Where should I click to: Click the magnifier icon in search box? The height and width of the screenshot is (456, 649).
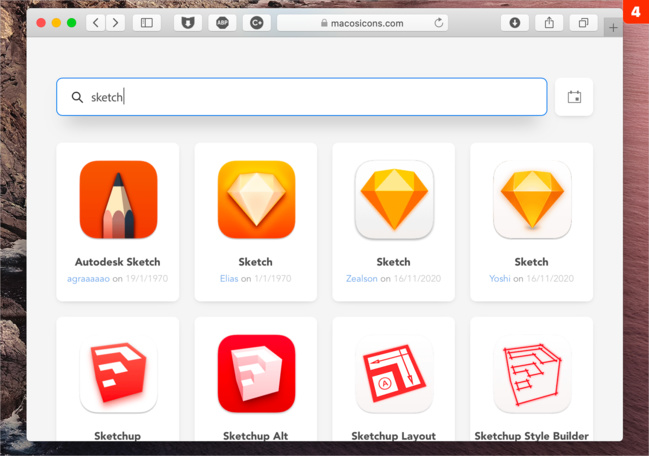(x=77, y=97)
